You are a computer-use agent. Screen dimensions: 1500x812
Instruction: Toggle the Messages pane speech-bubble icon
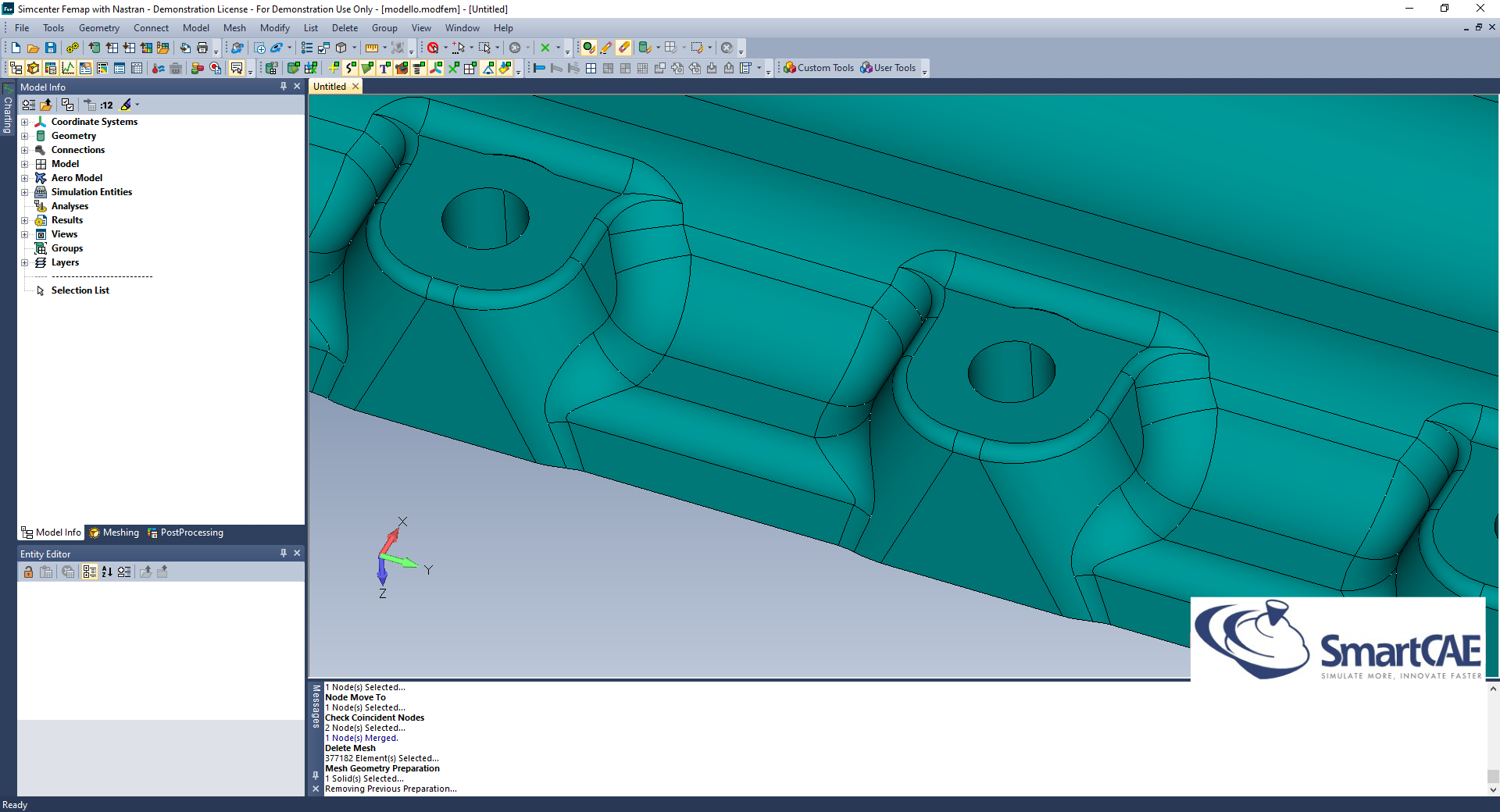(x=237, y=68)
